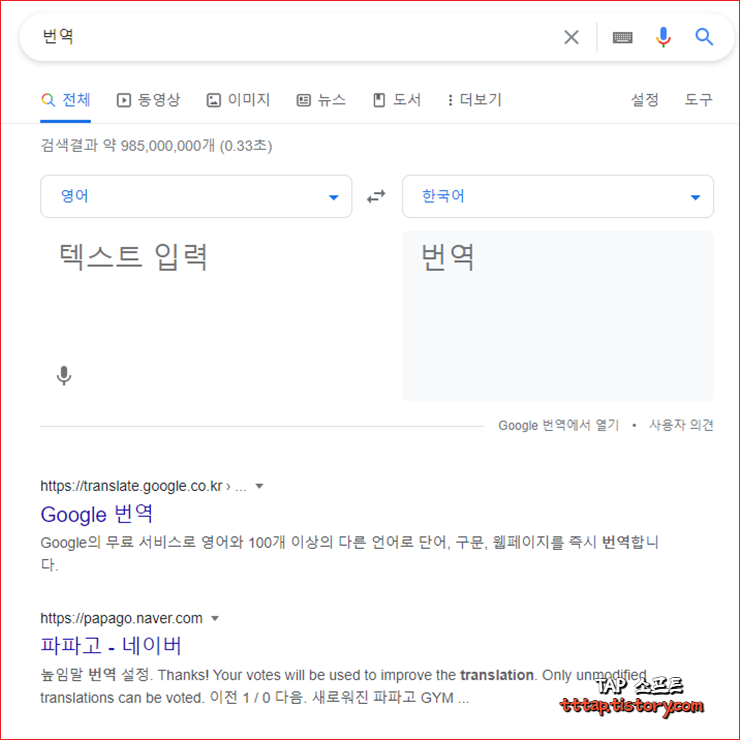Click the search input containing 번역

293,37
